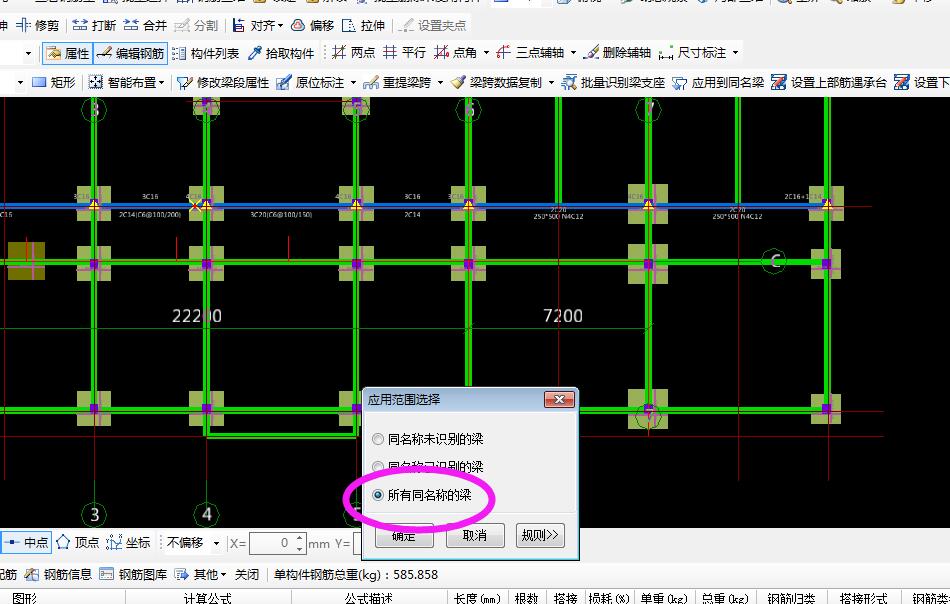950x604 pixels.
Task: Expand the 三点辅轴 dropdown arrow
Action: click(573, 53)
